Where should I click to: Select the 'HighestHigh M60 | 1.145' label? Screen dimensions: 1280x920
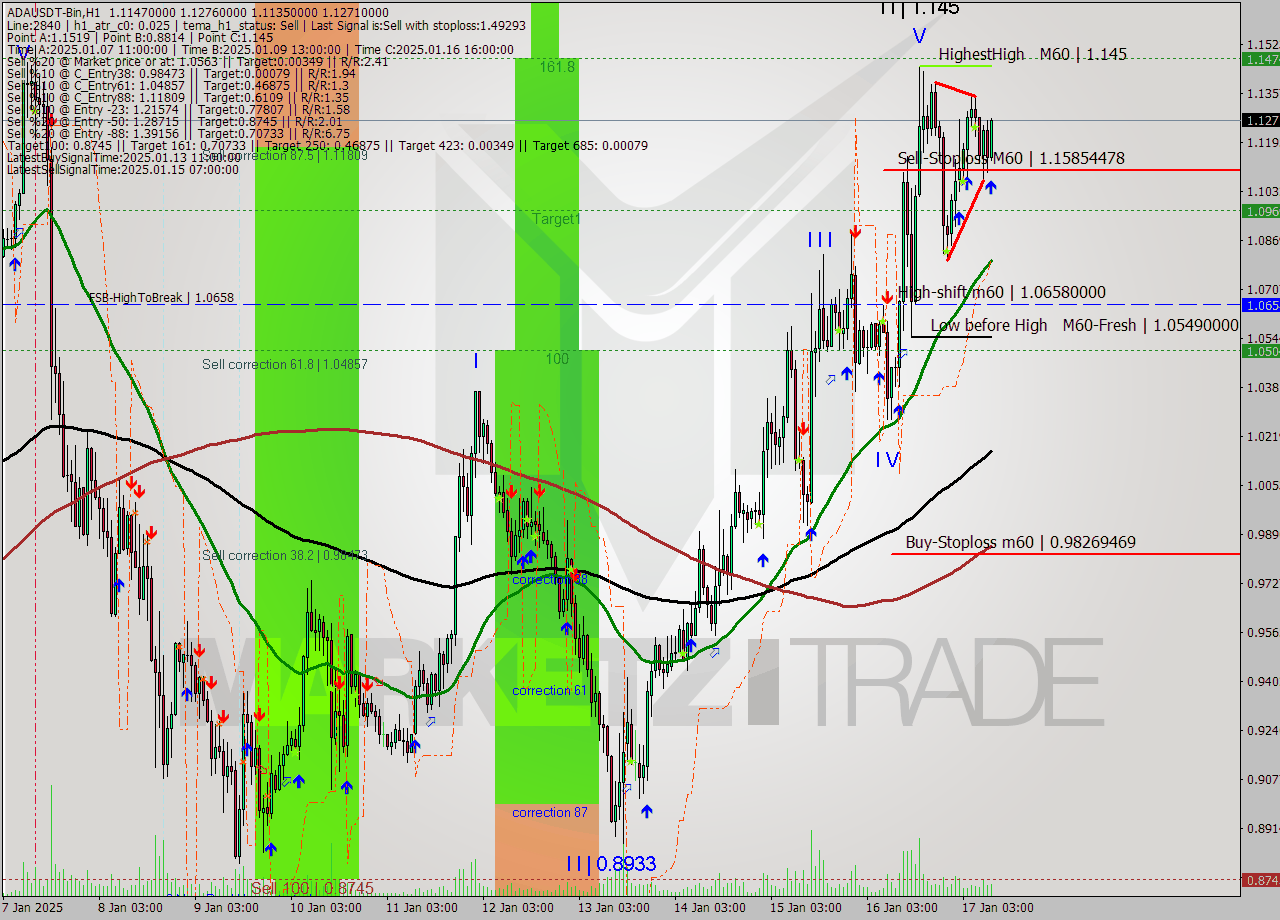pyautogui.click(x=1033, y=54)
